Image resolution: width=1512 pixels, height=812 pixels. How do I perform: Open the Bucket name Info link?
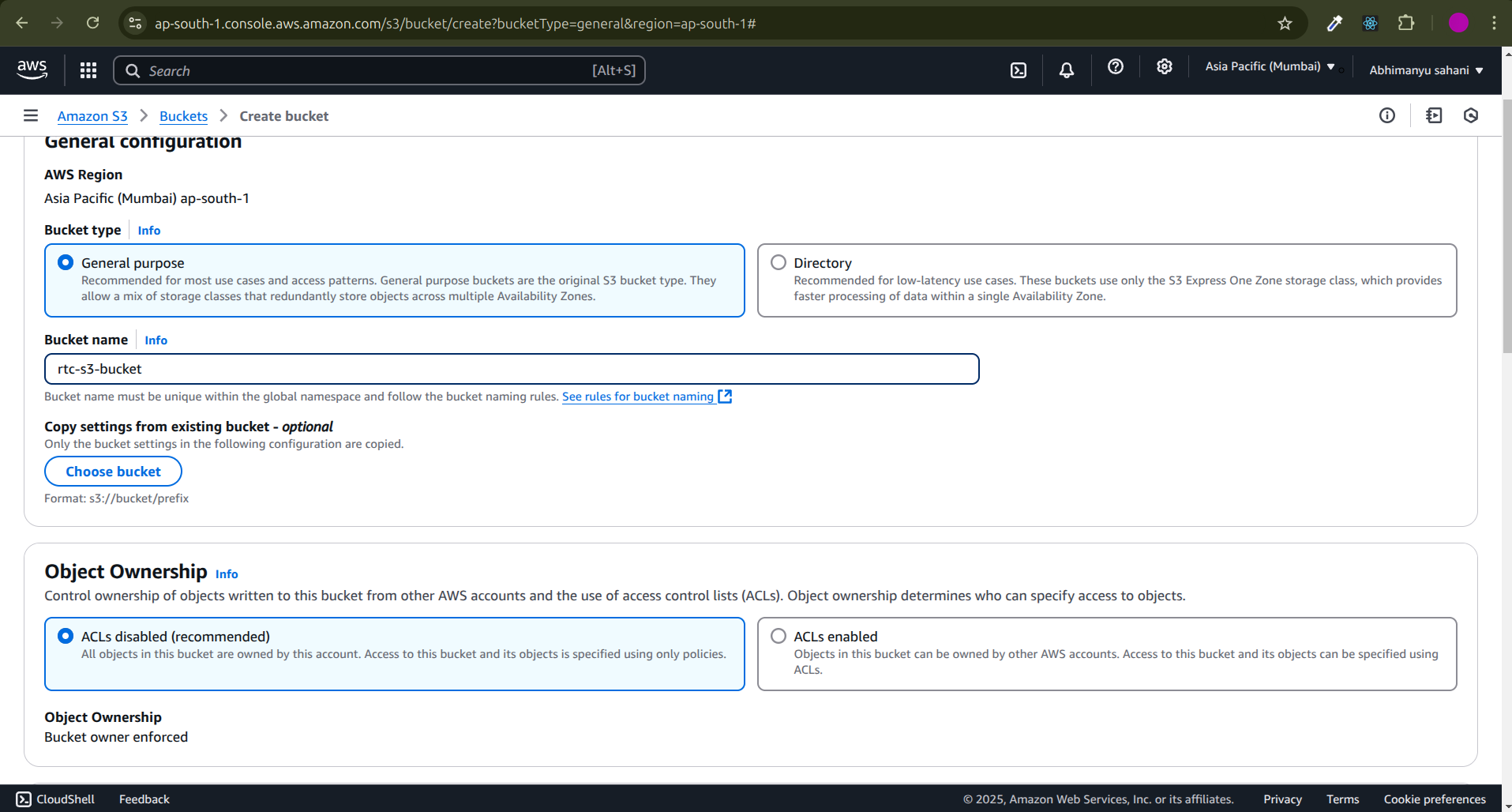156,340
